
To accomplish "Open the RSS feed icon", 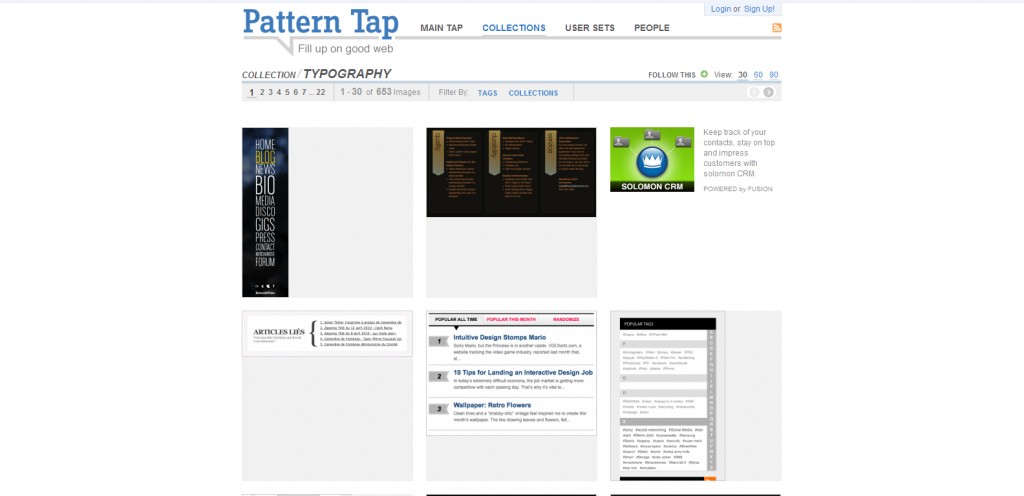I will point(776,27).
